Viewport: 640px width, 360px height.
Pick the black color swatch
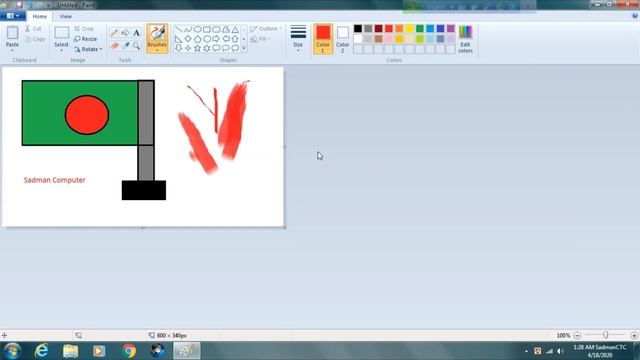pos(358,29)
